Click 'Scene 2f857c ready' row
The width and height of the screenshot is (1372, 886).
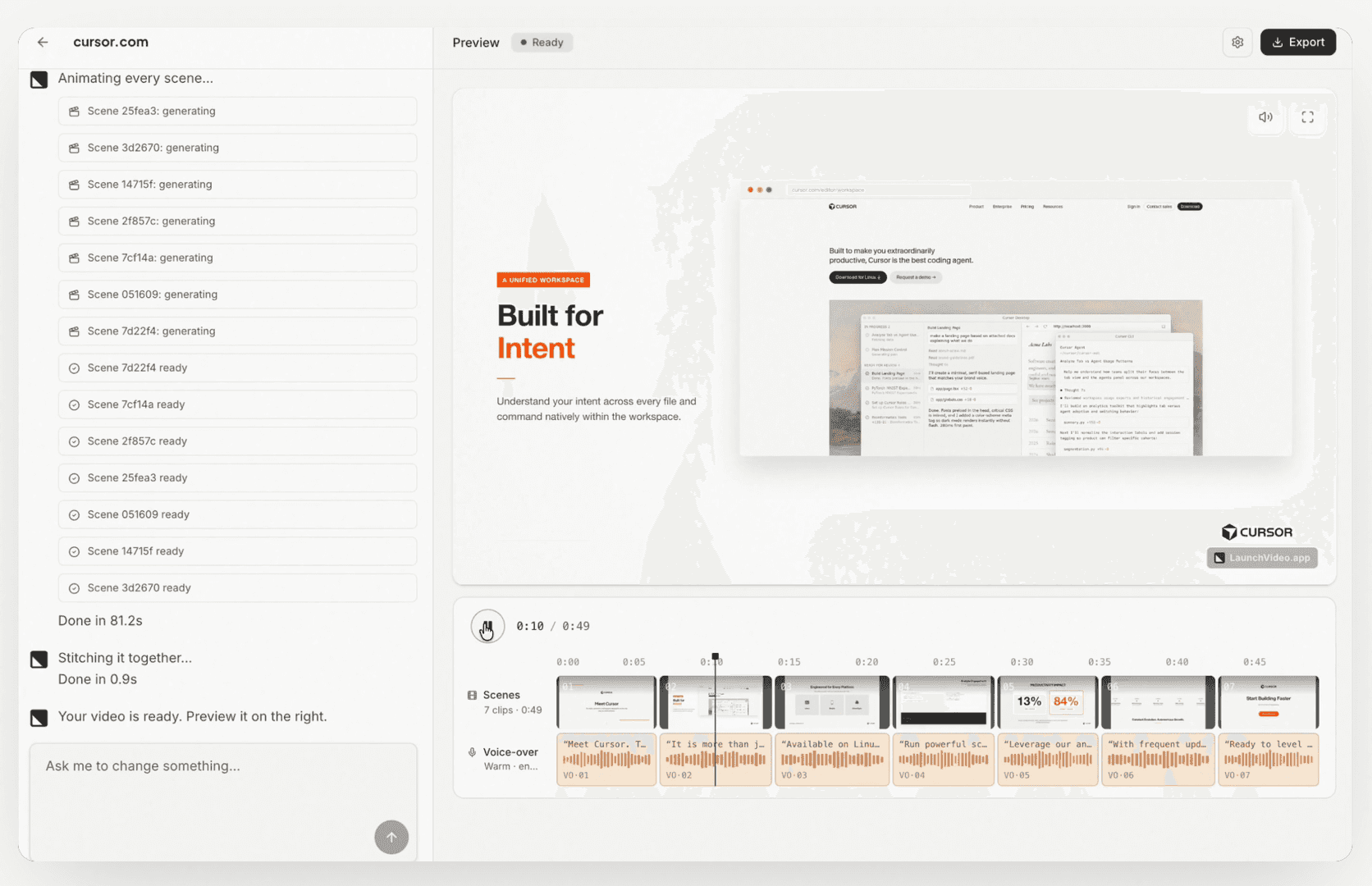(237, 441)
